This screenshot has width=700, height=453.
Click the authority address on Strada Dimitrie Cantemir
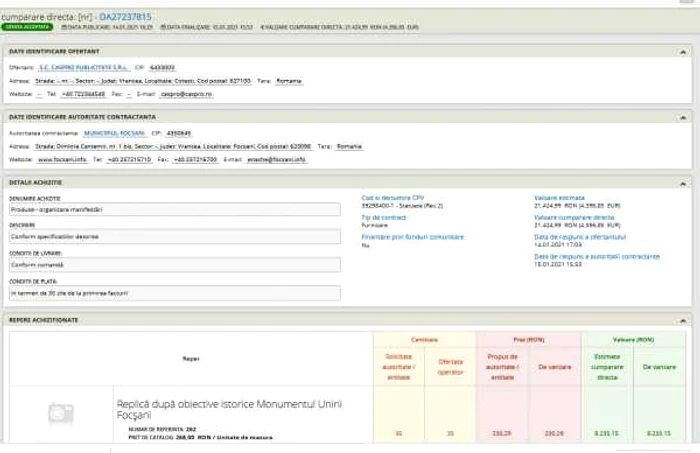coord(173,146)
